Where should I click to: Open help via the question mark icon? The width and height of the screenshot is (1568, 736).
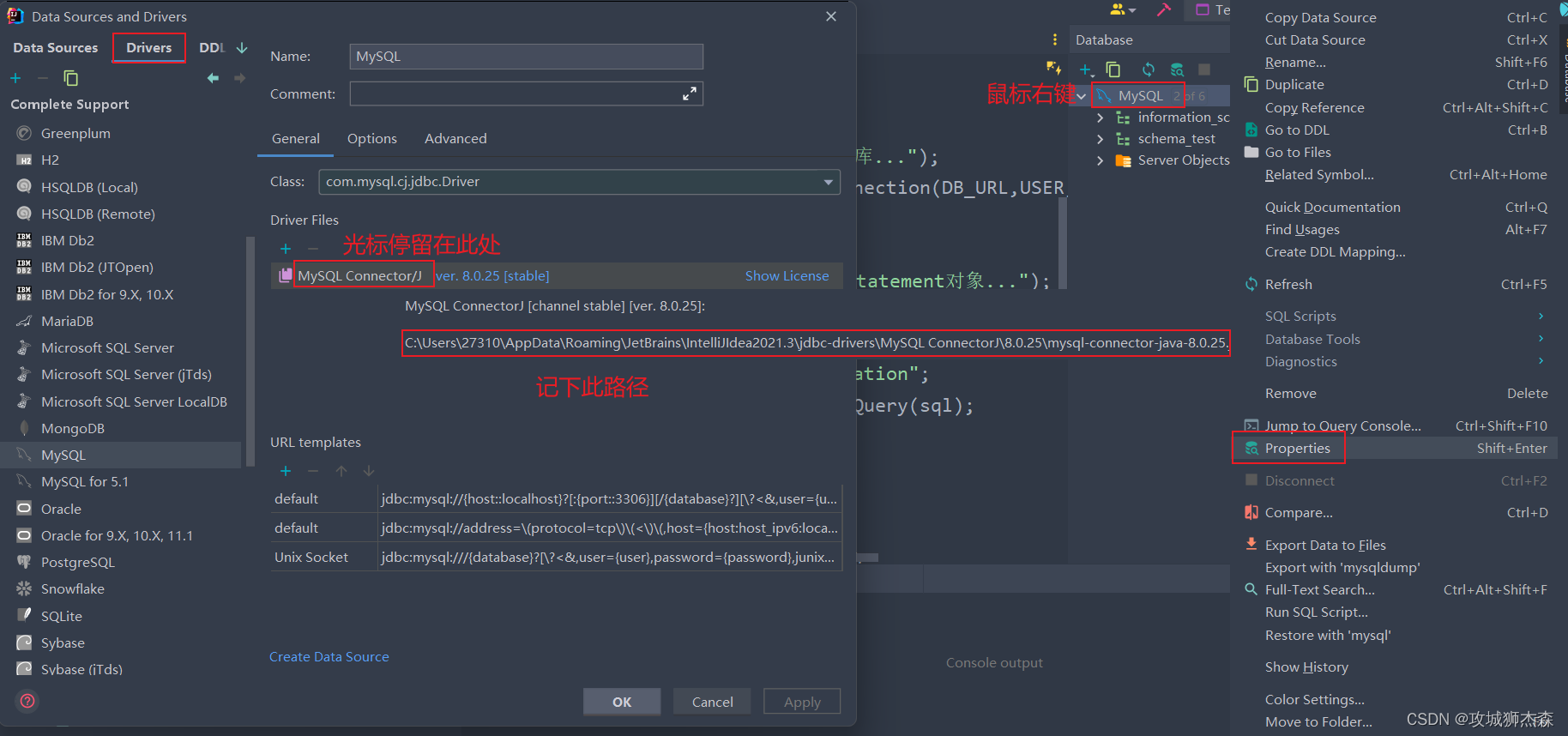click(x=27, y=701)
